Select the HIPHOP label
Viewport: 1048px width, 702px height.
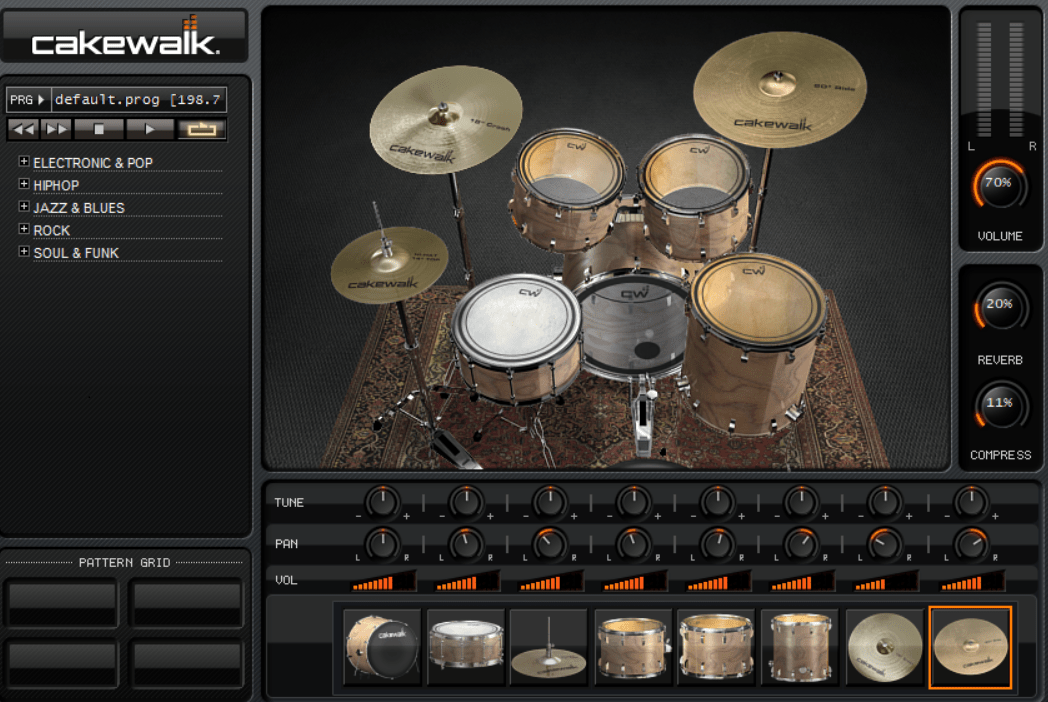[x=56, y=186]
